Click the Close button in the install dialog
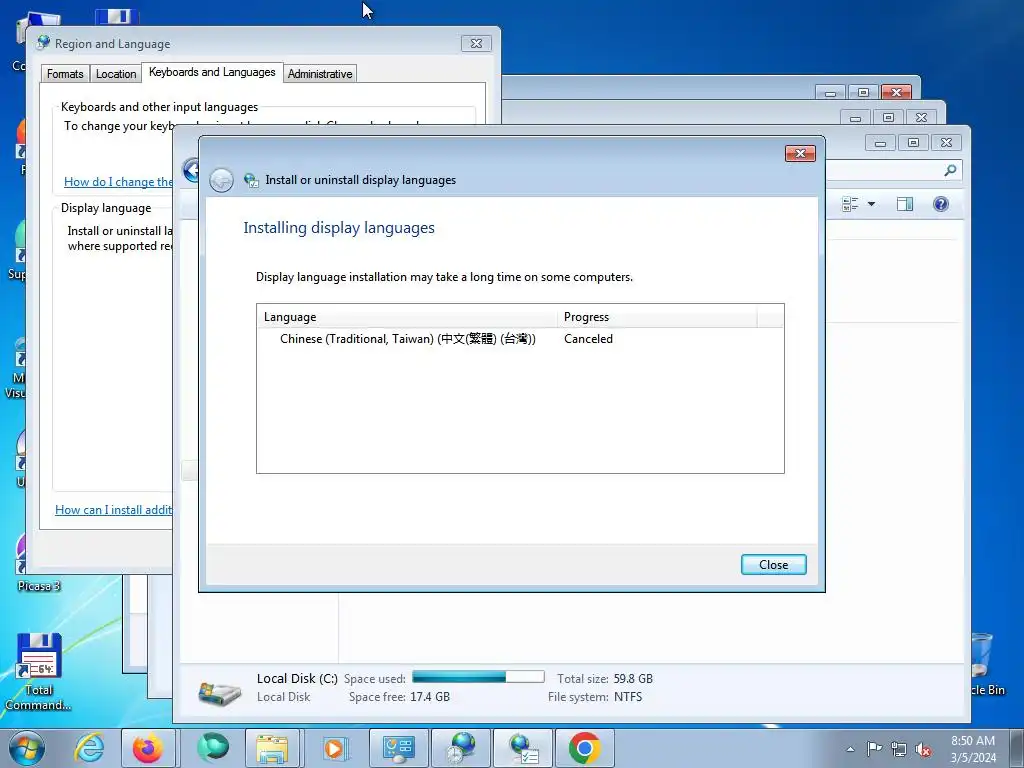1024x768 pixels. (x=773, y=565)
